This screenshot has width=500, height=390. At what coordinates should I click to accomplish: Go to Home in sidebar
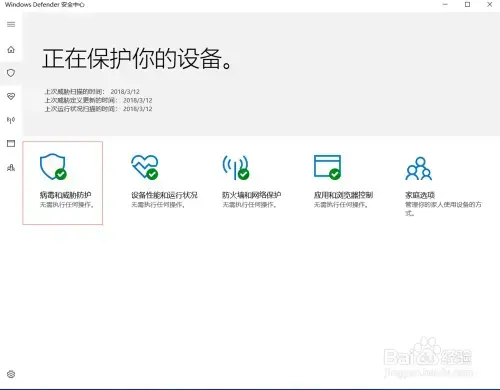tap(11, 50)
